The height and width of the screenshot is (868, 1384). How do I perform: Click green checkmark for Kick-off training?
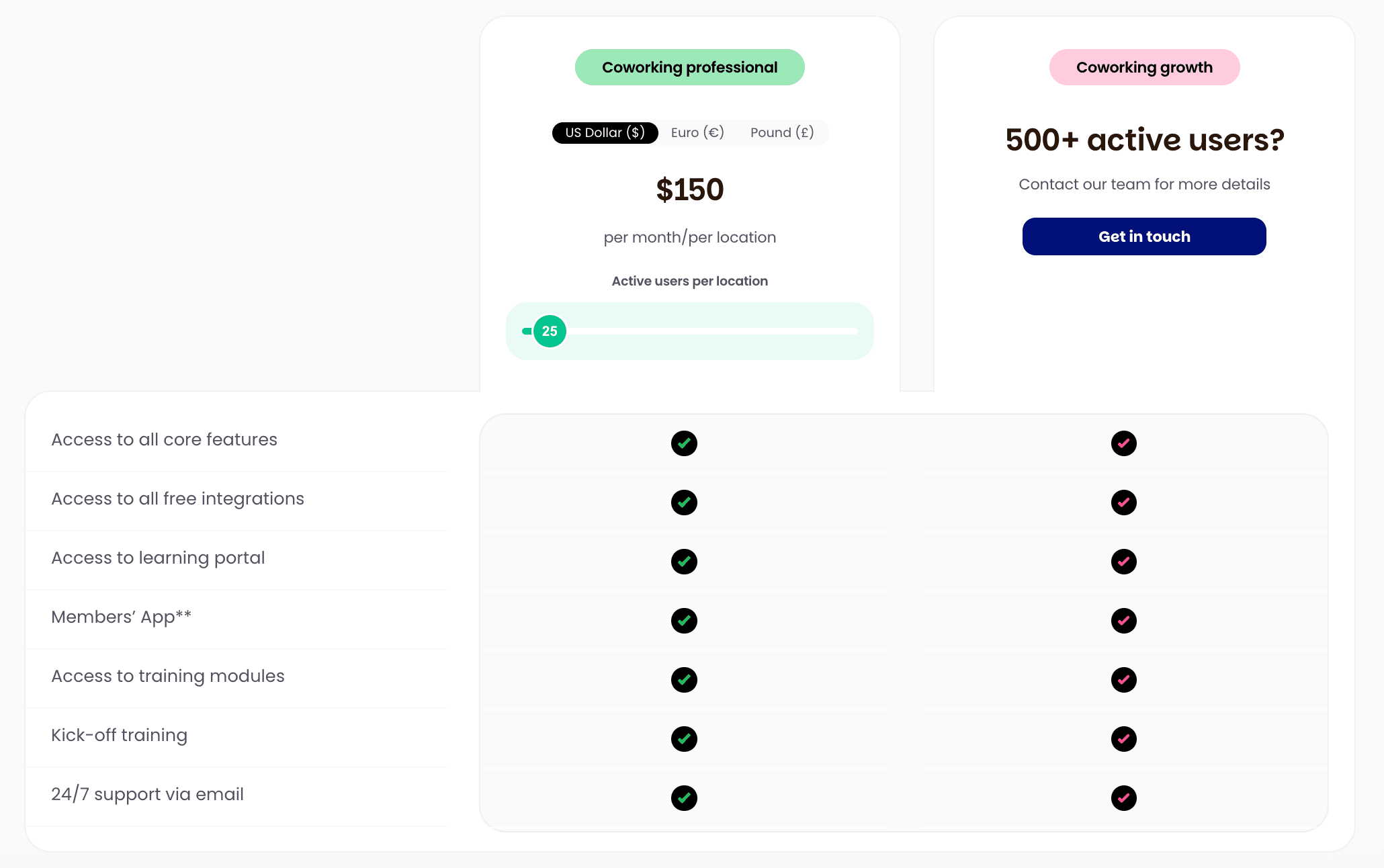[x=684, y=739]
